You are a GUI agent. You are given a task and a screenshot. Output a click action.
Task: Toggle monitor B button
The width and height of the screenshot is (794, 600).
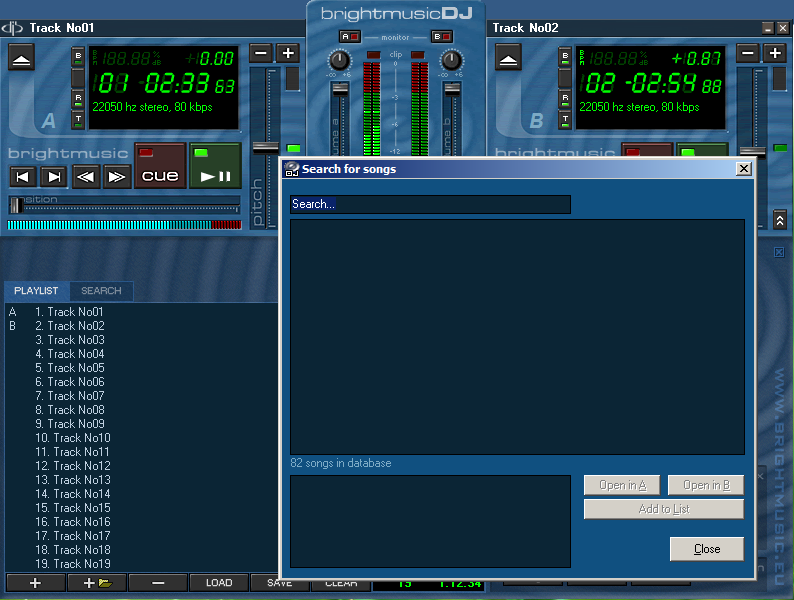click(442, 36)
